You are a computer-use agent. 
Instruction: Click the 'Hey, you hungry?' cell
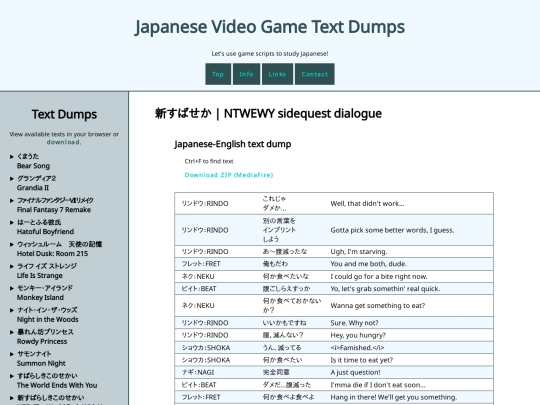pos(358,335)
